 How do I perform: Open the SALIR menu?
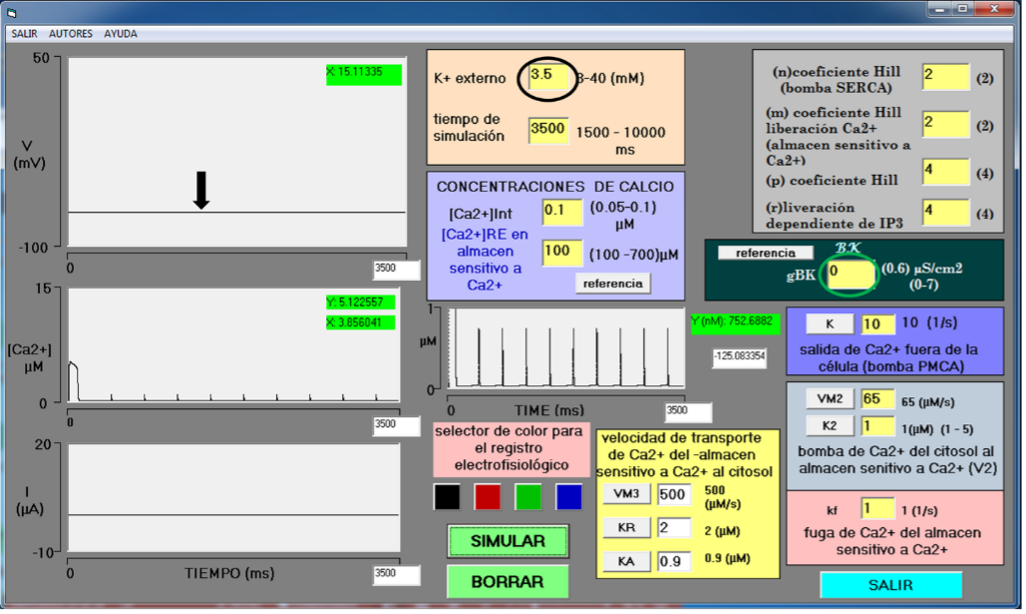point(24,34)
